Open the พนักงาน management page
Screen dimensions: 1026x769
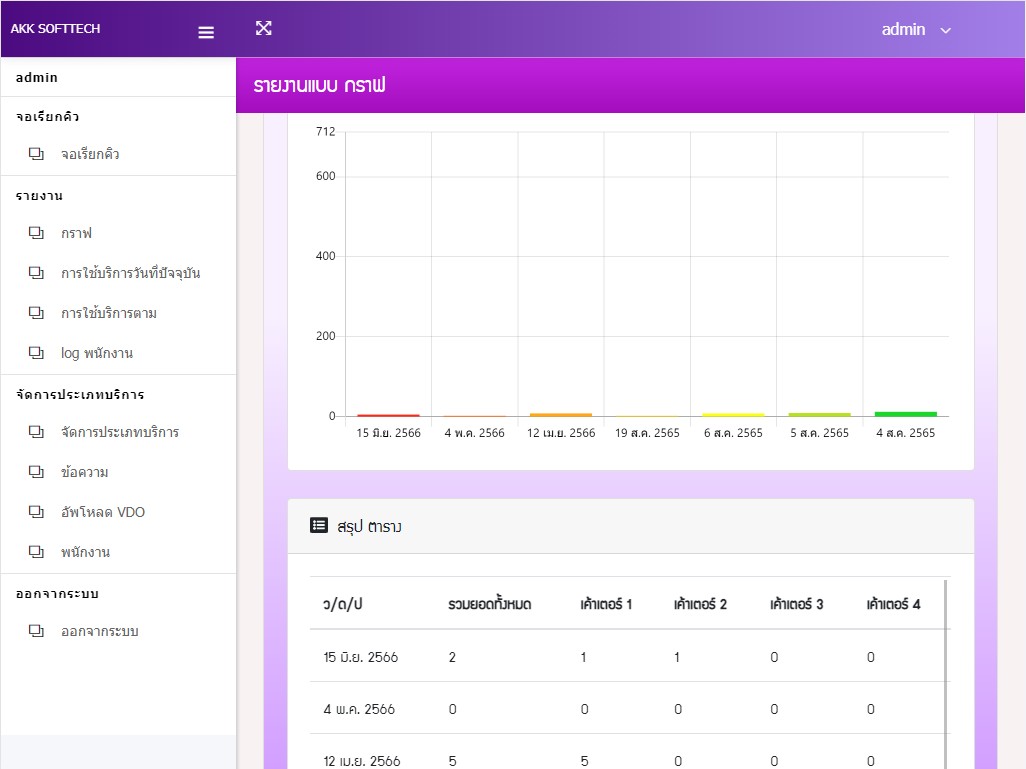coord(86,552)
